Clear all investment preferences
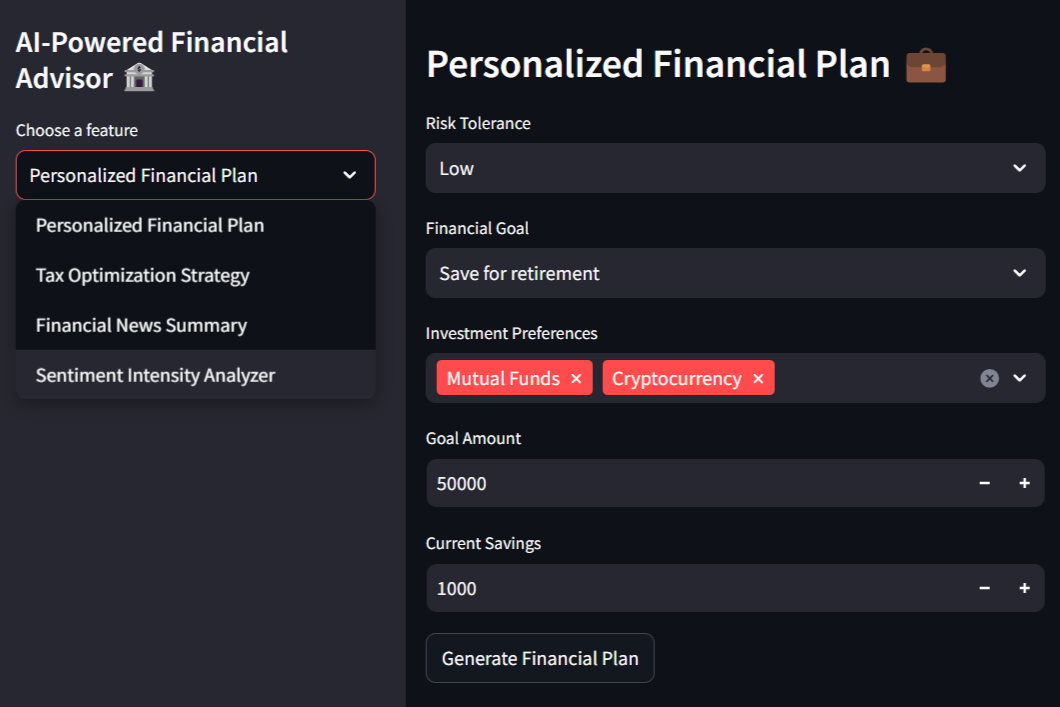Viewport: 1060px width, 707px height. pos(989,378)
